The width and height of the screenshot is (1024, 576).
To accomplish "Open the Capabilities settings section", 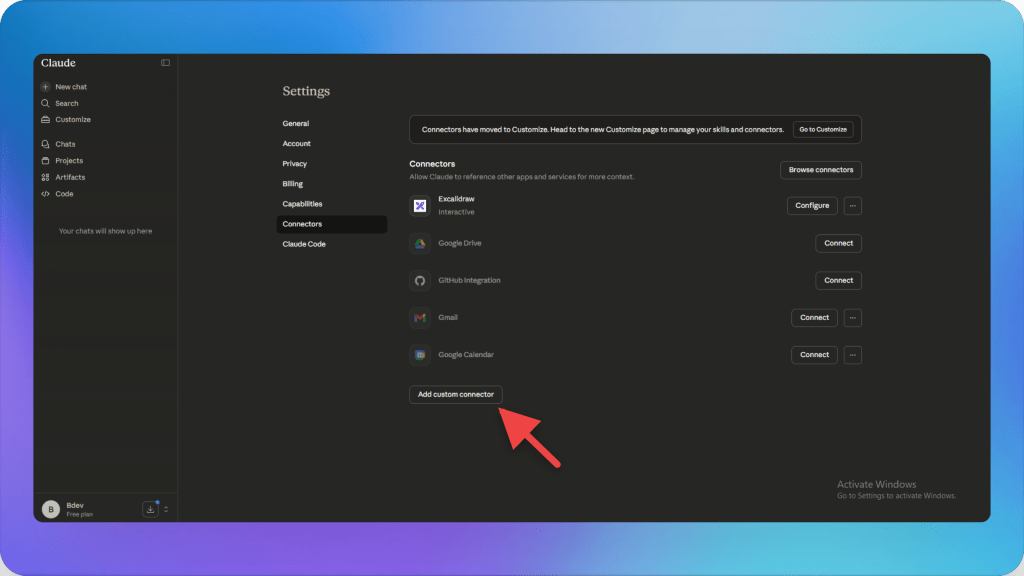I will tap(304, 203).
